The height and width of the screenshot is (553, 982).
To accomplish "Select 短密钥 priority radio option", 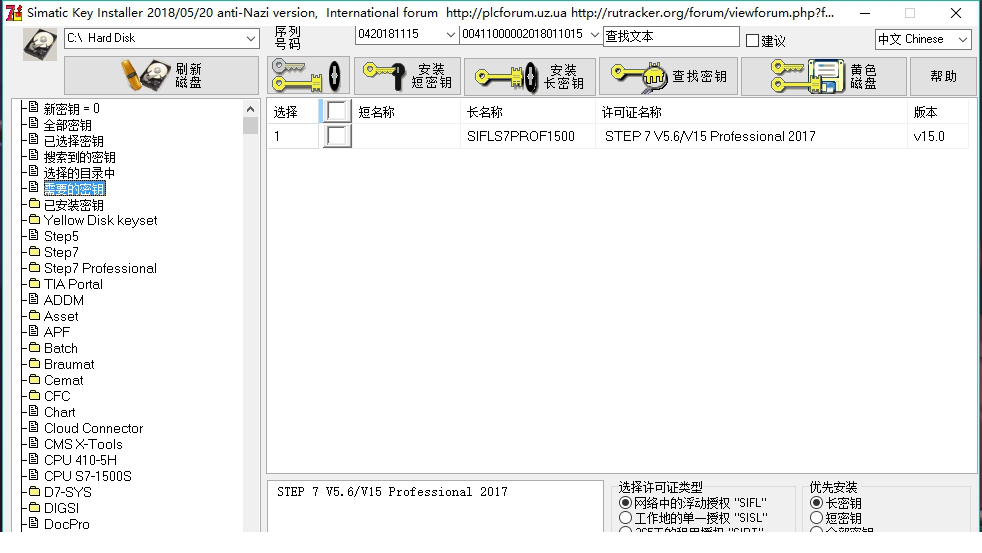I will click(816, 518).
